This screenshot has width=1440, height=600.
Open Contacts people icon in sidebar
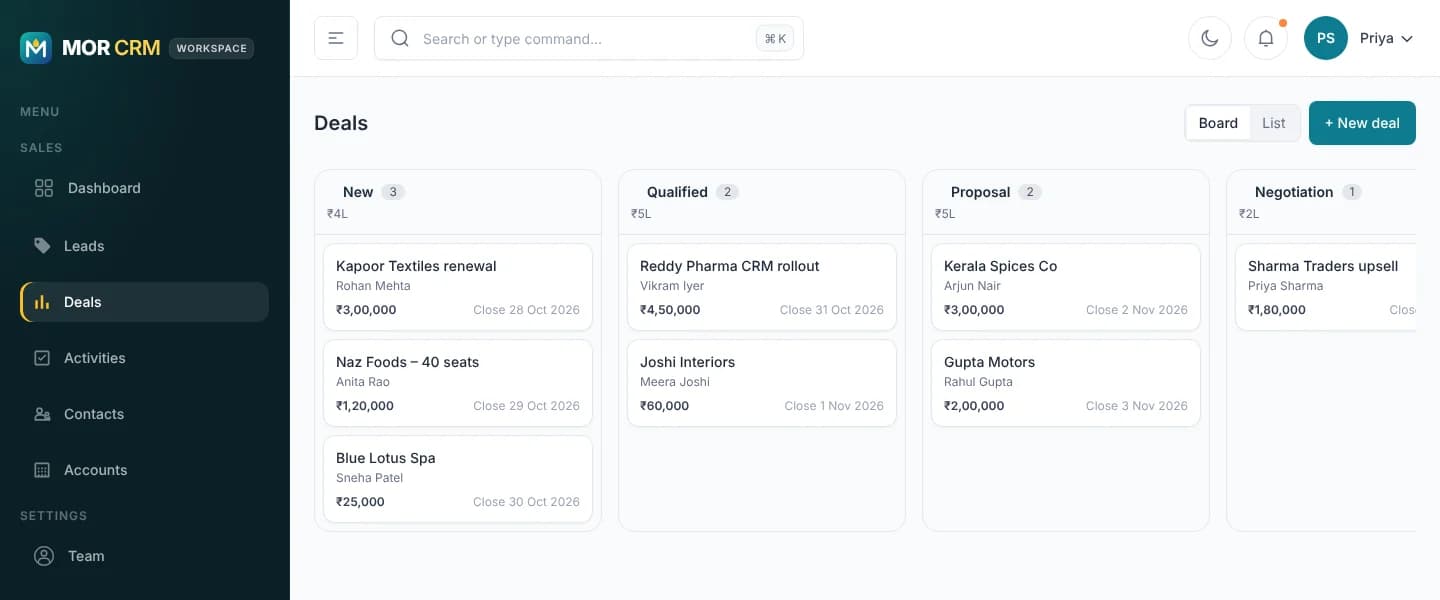click(42, 414)
